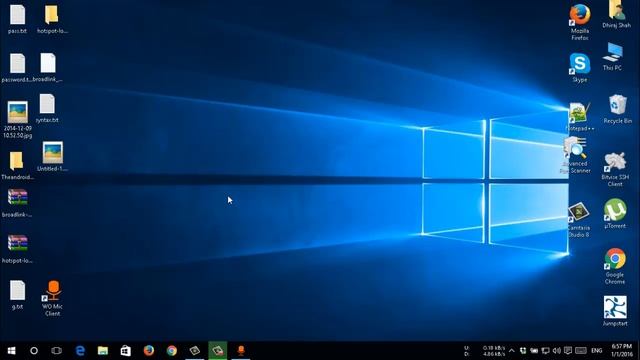Select the Notepad++ desktop shortcut

(x=580, y=117)
